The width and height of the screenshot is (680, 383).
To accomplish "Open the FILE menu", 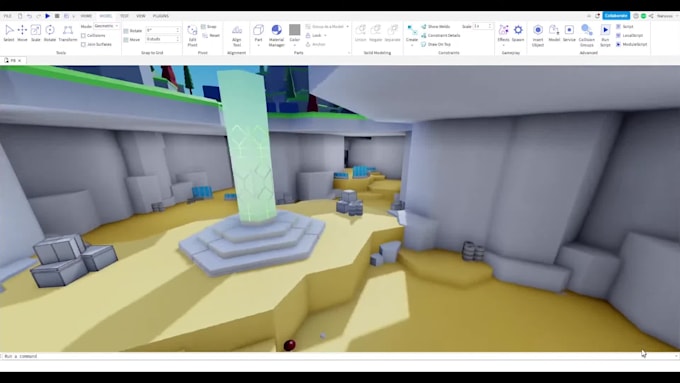I will pos(7,16).
